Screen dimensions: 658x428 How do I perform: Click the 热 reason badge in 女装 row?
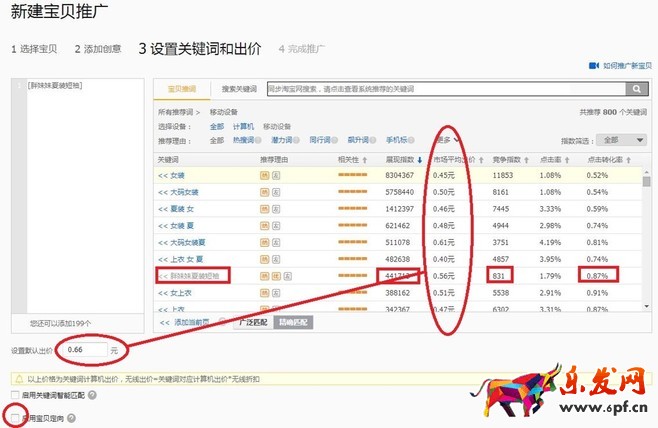[264, 175]
